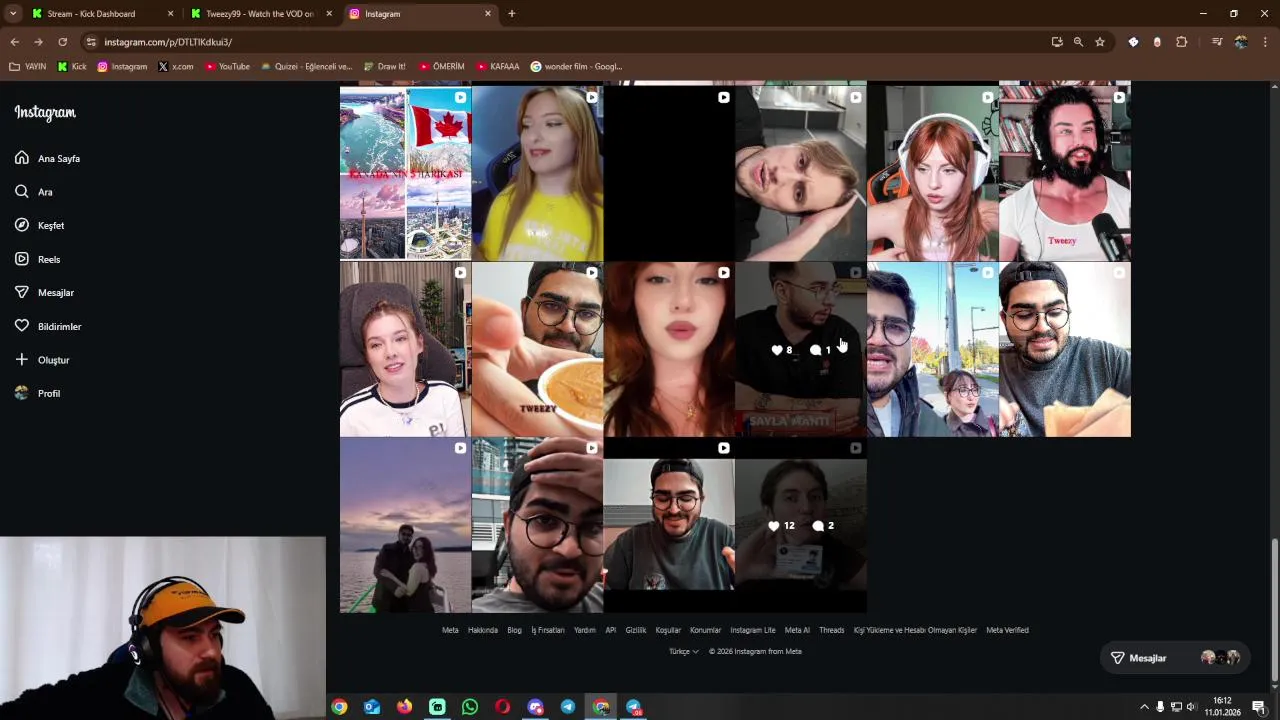Open the Canada flag reel thumbnail
1280x720 pixels.
click(x=405, y=173)
